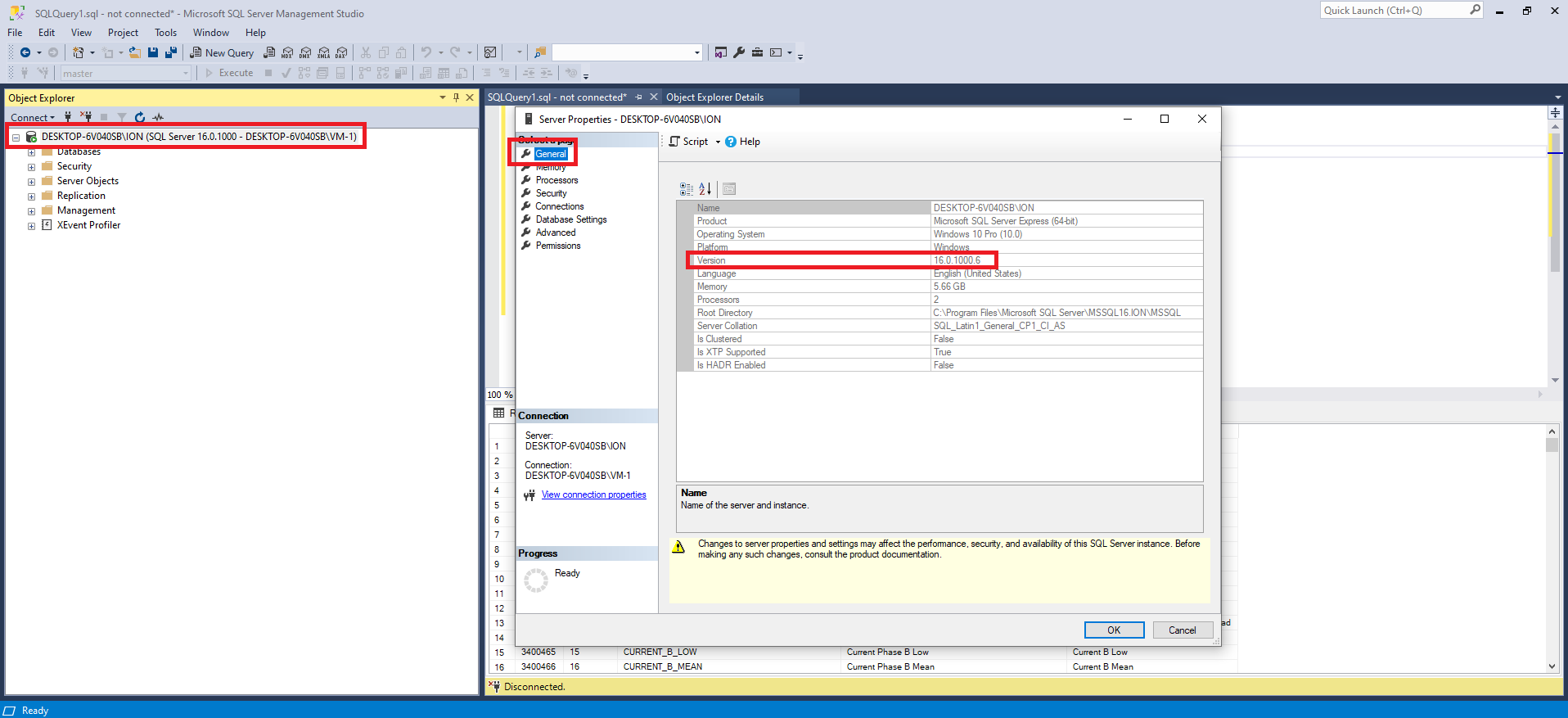Open a new XMLA query

(324, 52)
